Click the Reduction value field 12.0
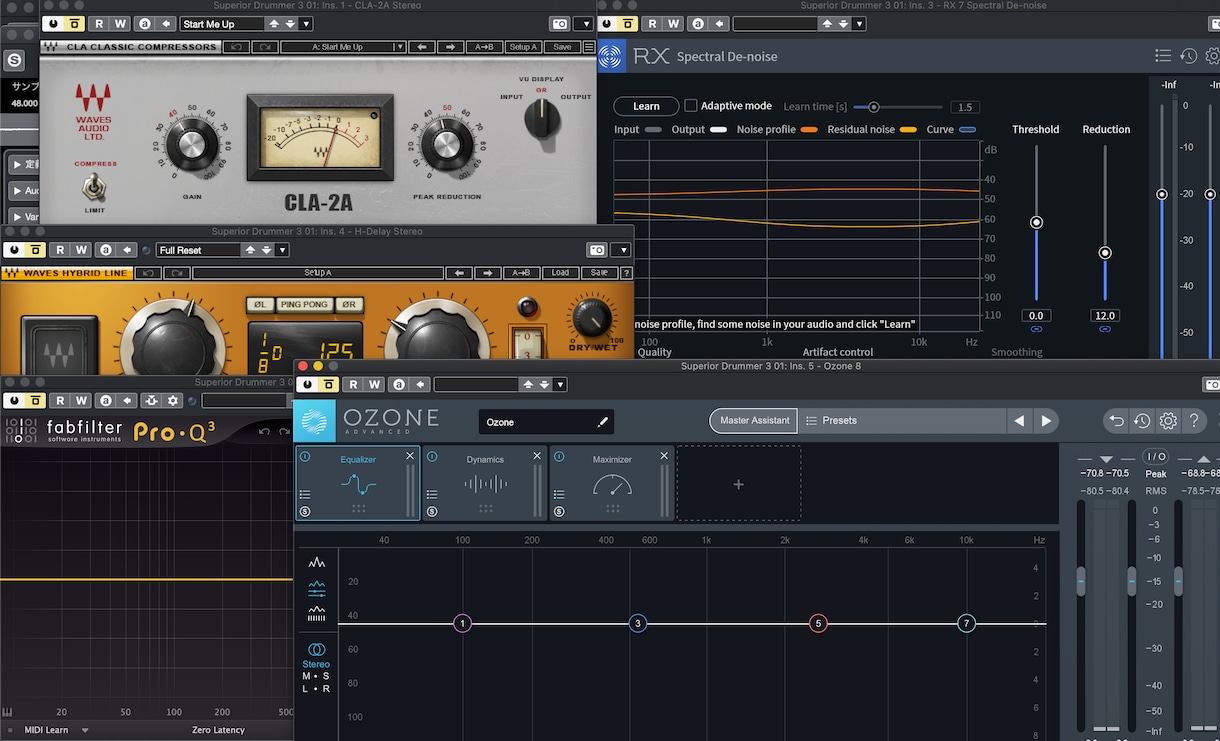 pos(1105,315)
